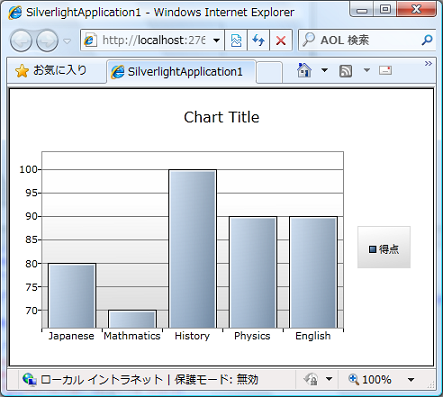Click the Physics bar in chart
443x397 pixels.
click(x=253, y=272)
